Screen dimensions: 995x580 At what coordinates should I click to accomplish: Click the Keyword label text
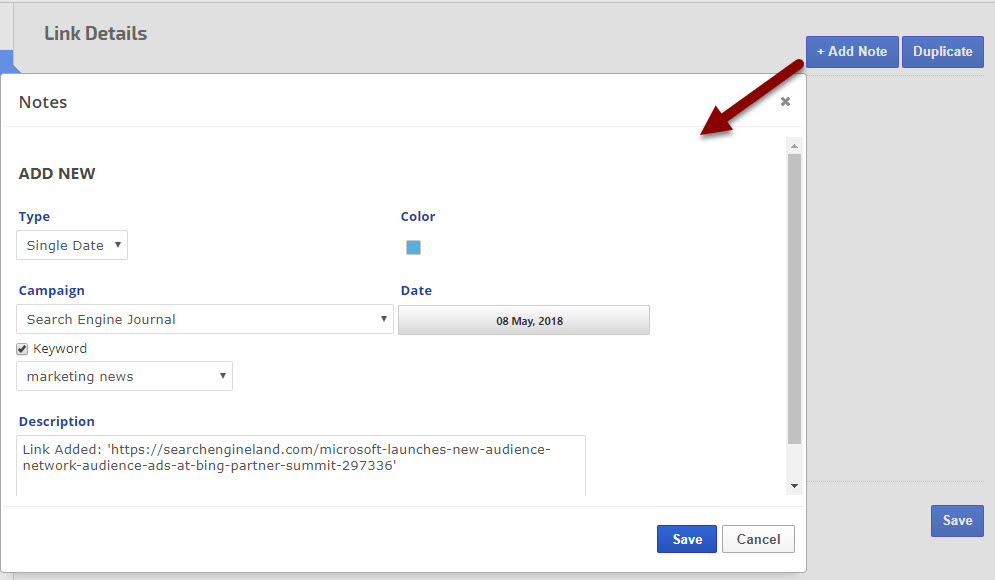[60, 349]
